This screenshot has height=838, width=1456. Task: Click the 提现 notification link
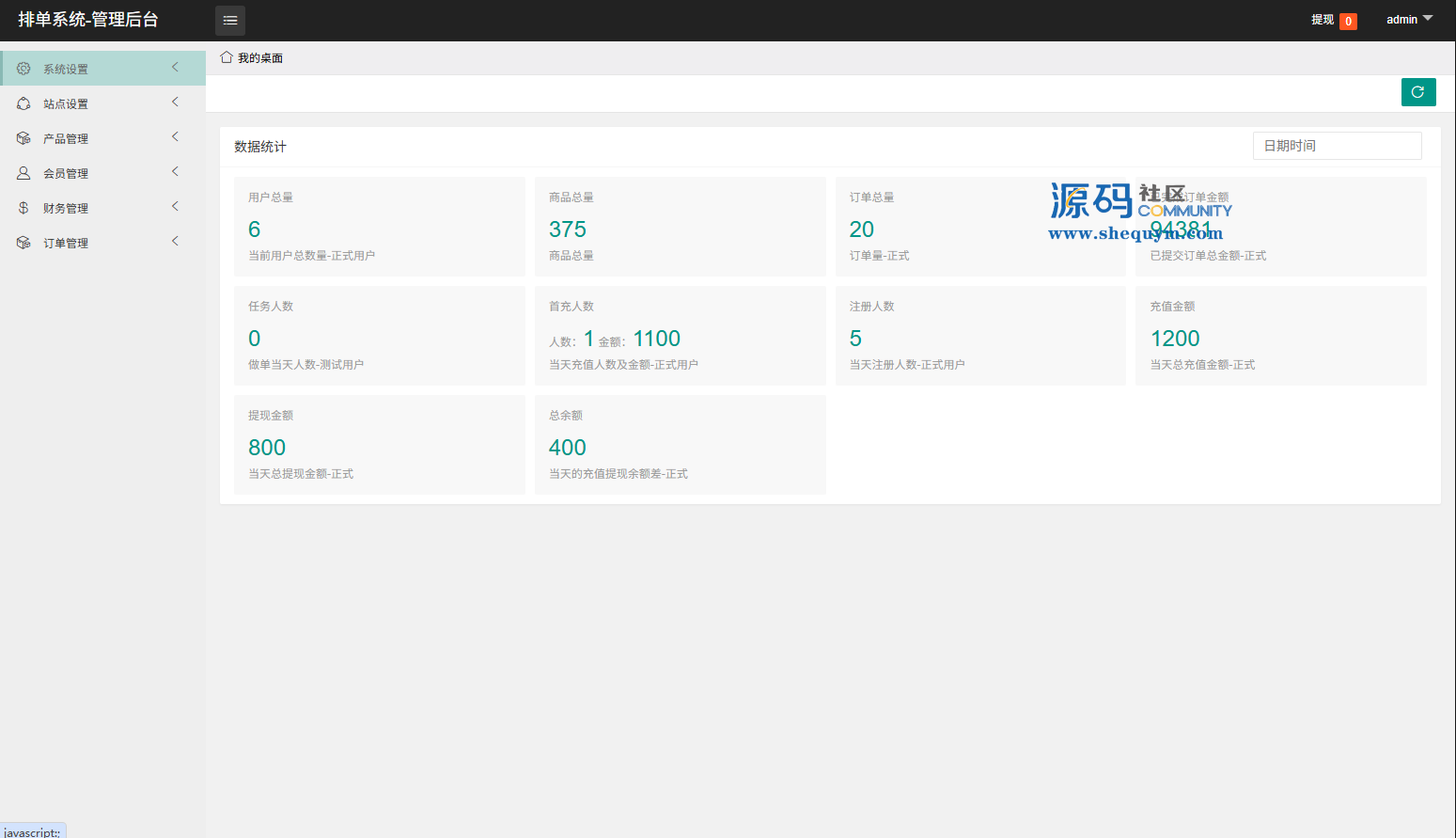pos(1322,20)
